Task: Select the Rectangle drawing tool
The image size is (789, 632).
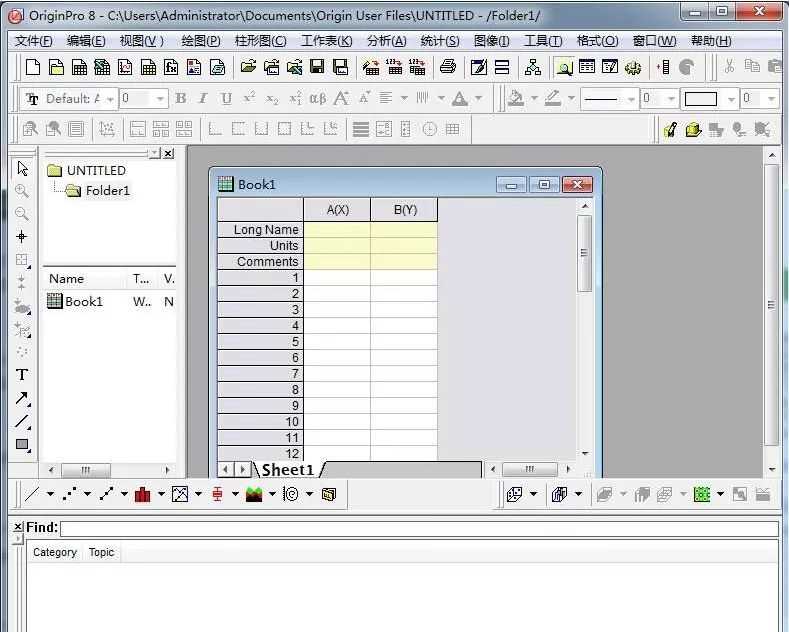Action: [22, 444]
